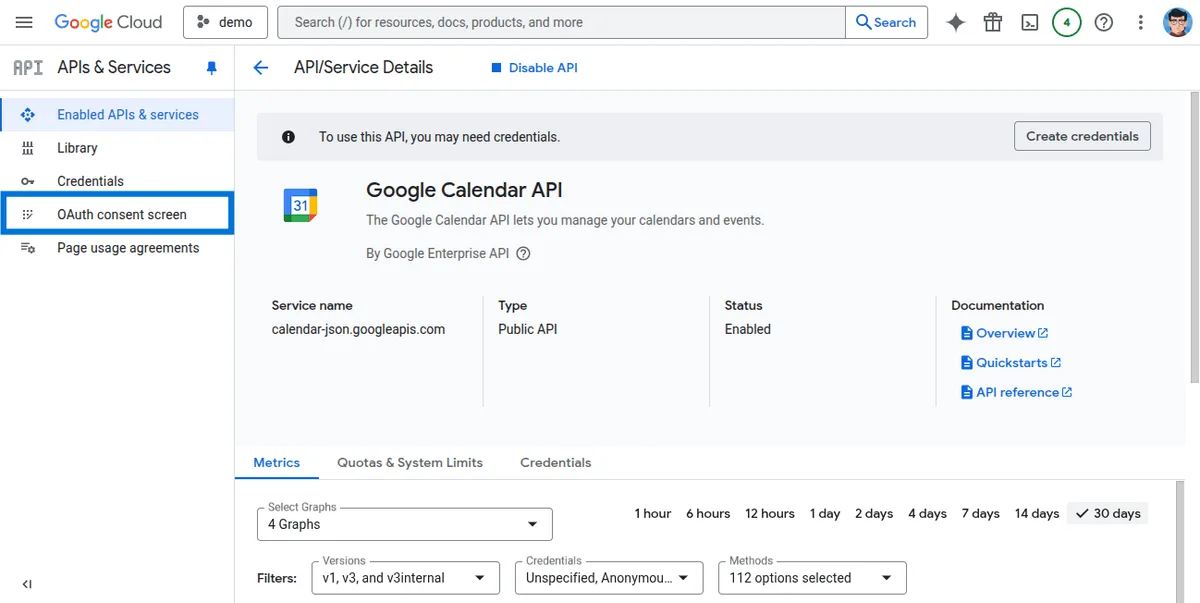Image resolution: width=1200 pixels, height=603 pixels.
Task: Select the 14 days time range
Action: (1036, 513)
